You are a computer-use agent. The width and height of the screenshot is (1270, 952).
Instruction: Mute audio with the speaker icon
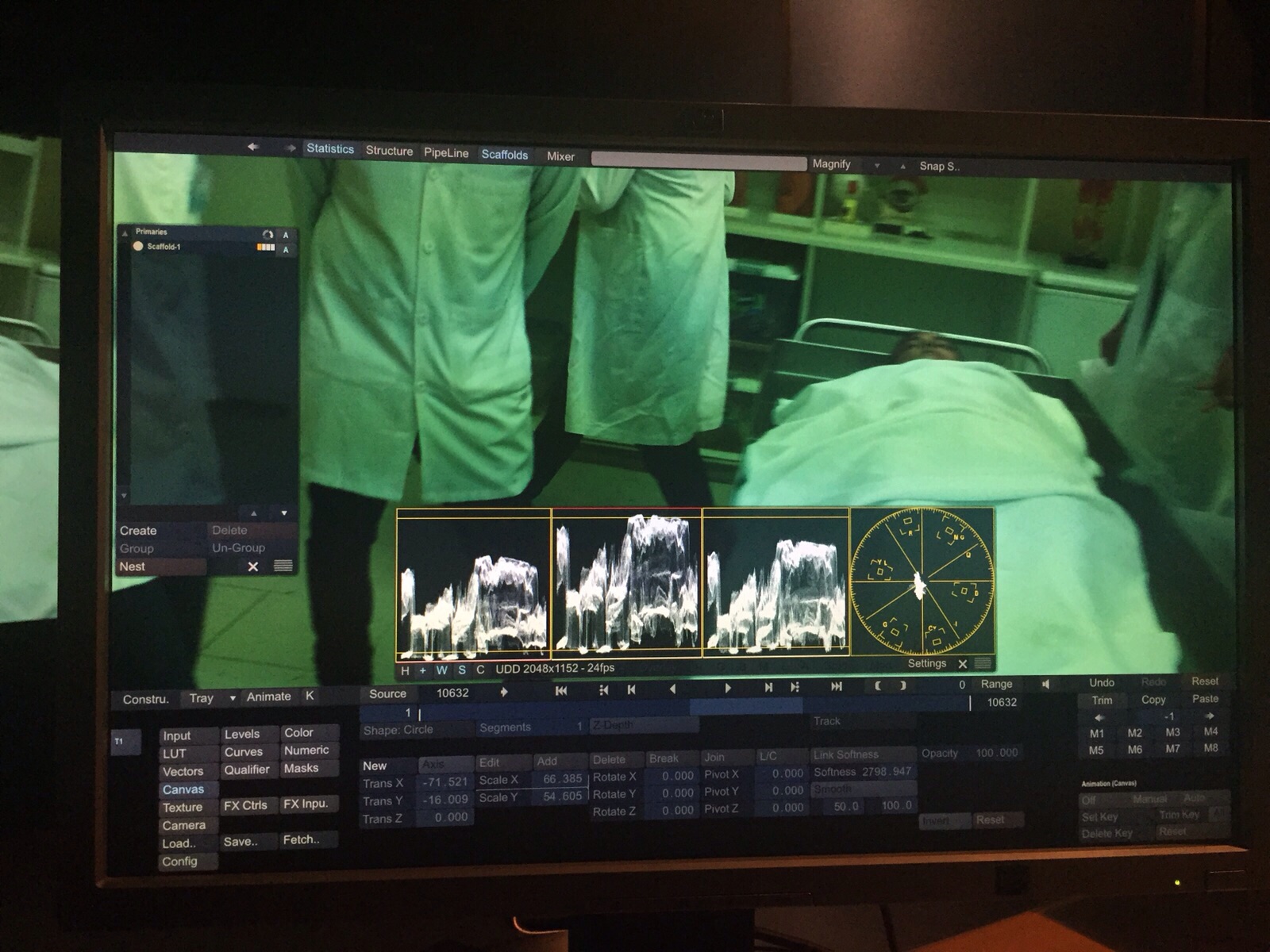coord(1046,684)
